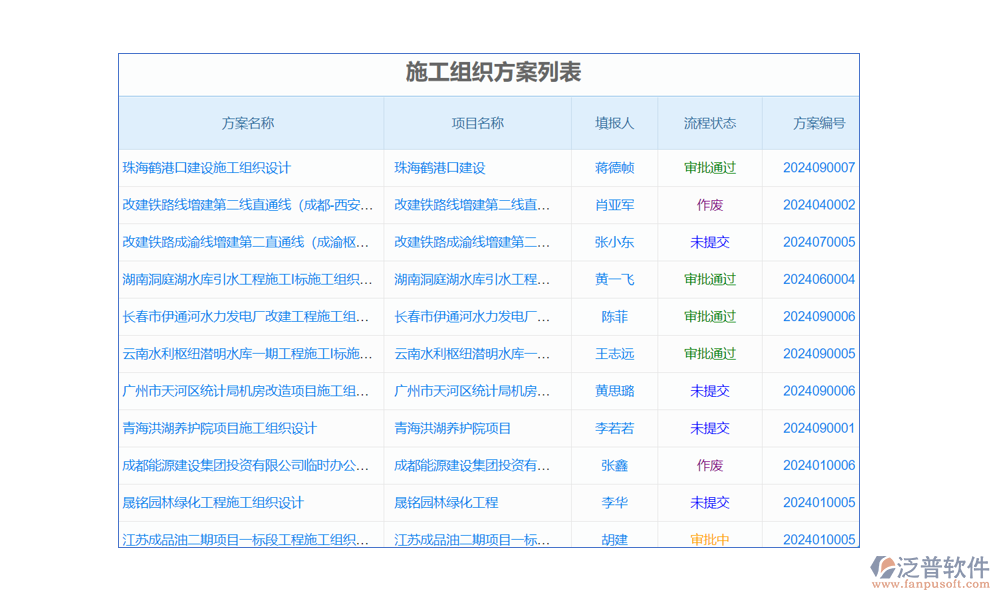Click the 晟铭园林绿化工程 project name link
This screenshot has width=1000, height=600.
(x=446, y=503)
